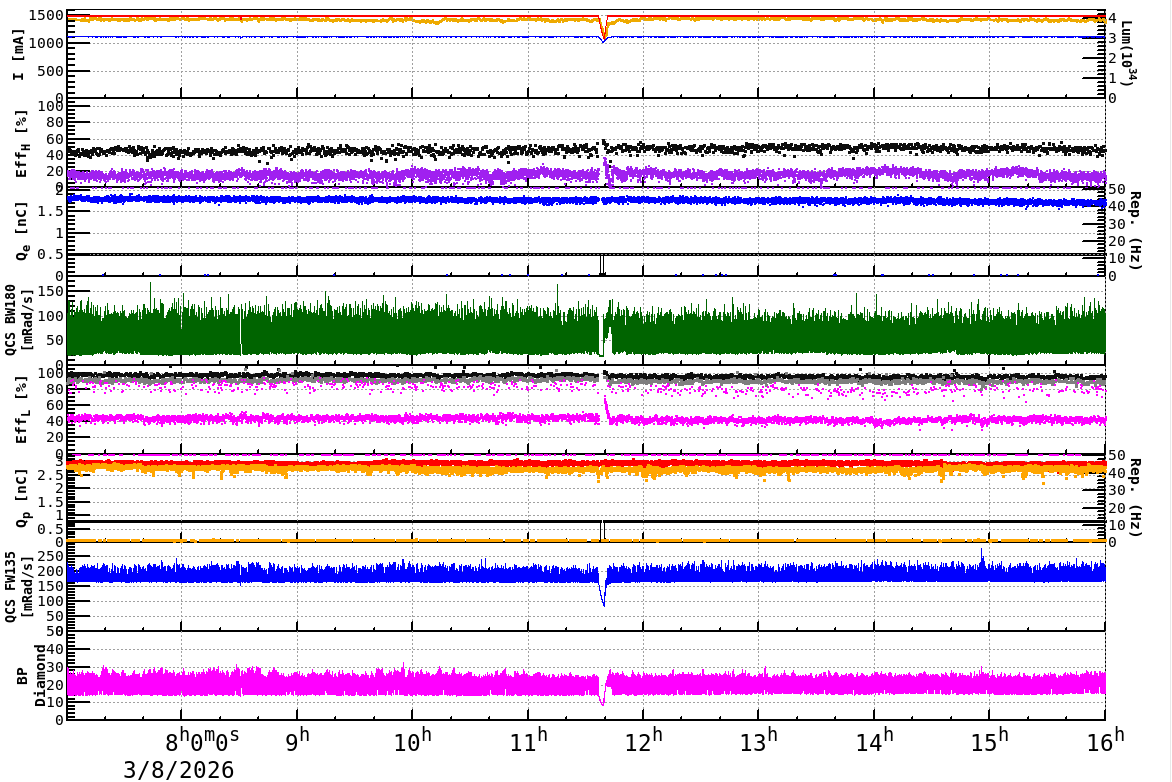Click the Lum(10^34) right axis title
The height and width of the screenshot is (782, 1172).
pos(1128,54)
